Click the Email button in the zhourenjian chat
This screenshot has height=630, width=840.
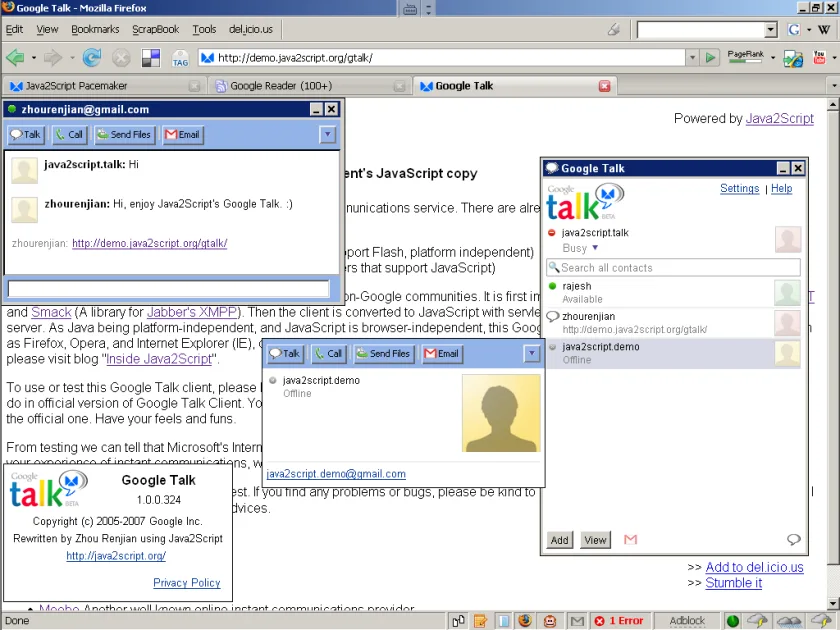[x=183, y=134]
